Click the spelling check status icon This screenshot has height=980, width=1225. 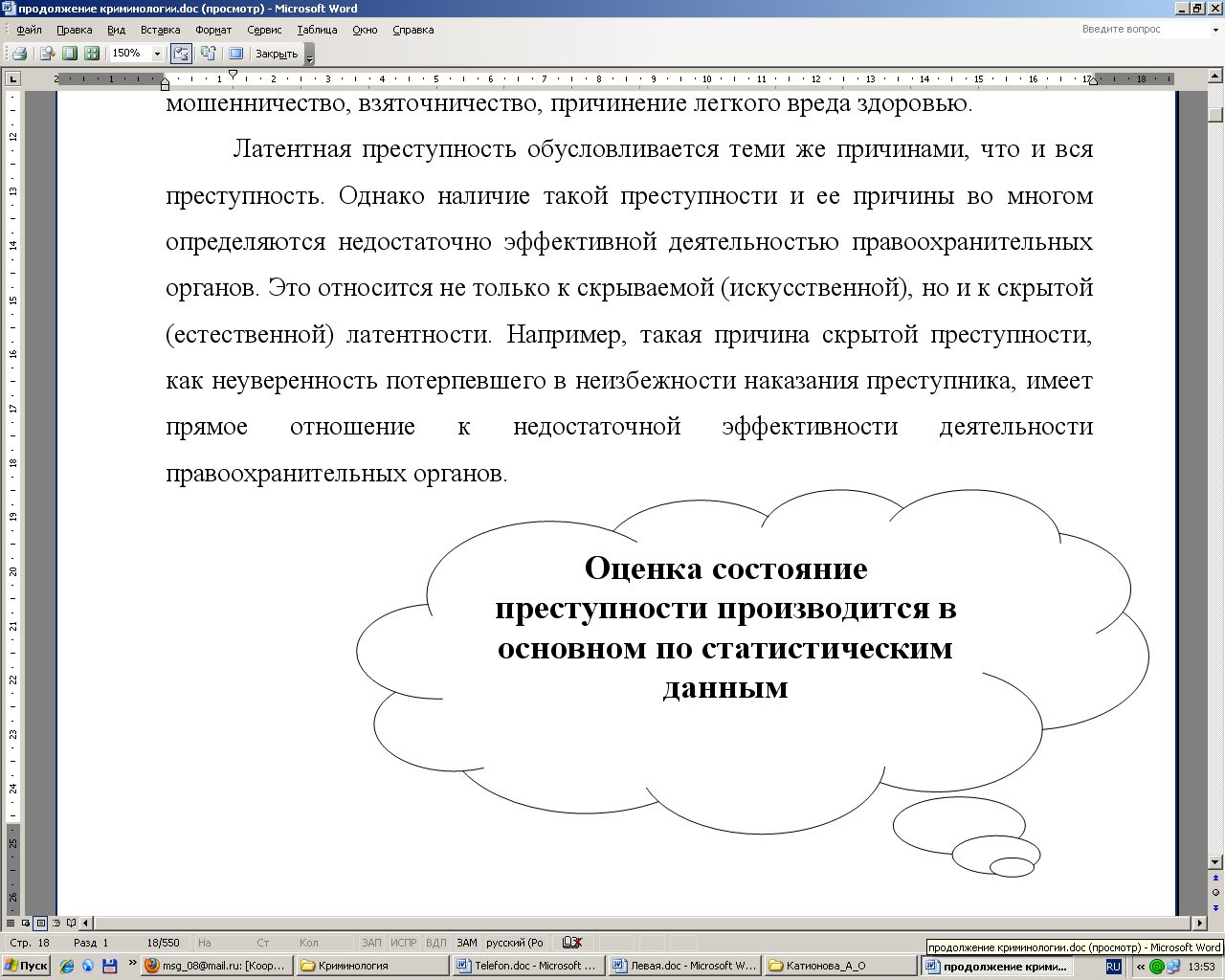coord(572,943)
